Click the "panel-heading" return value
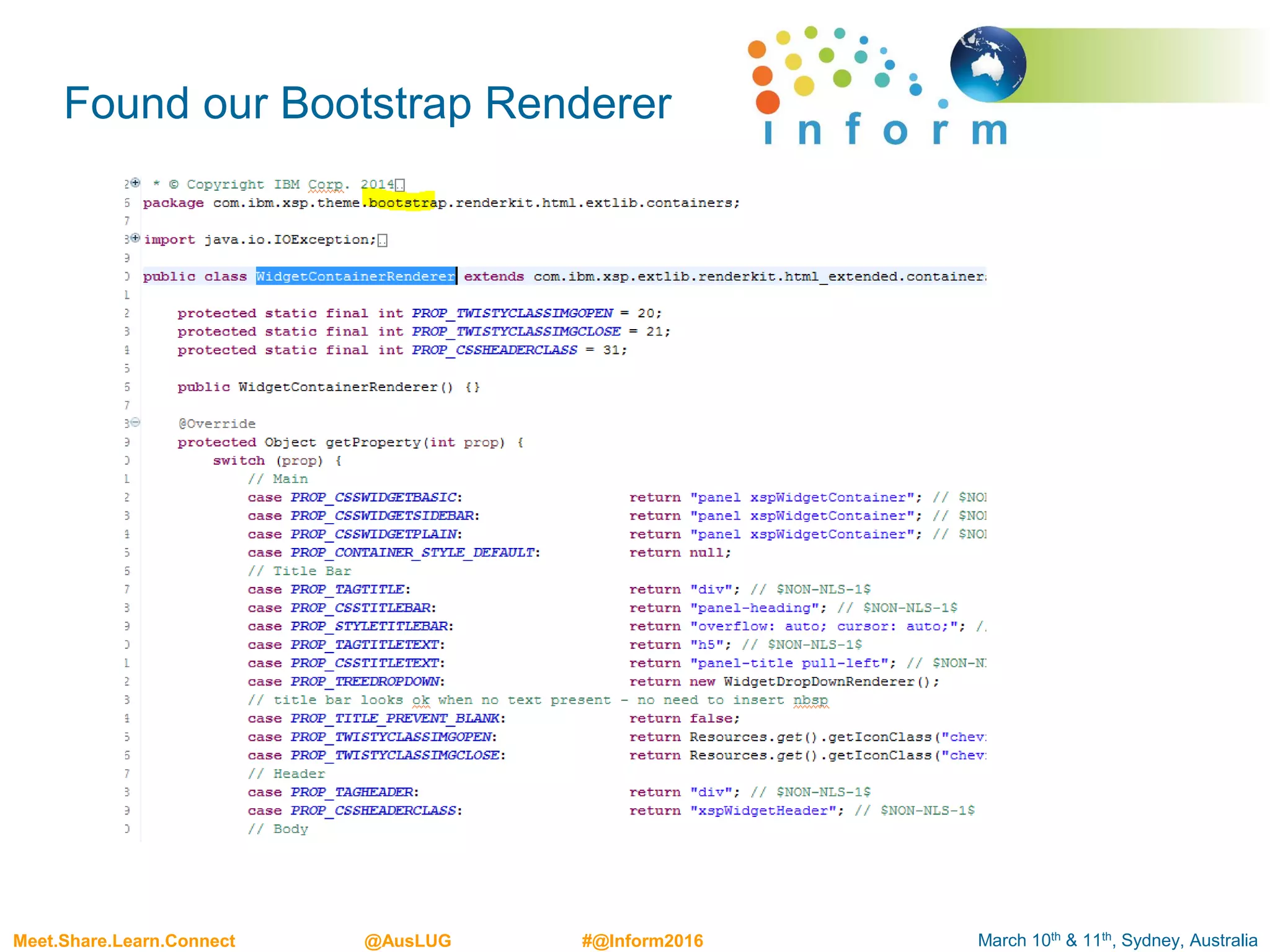Image resolution: width=1270 pixels, height=952 pixels. [x=754, y=608]
